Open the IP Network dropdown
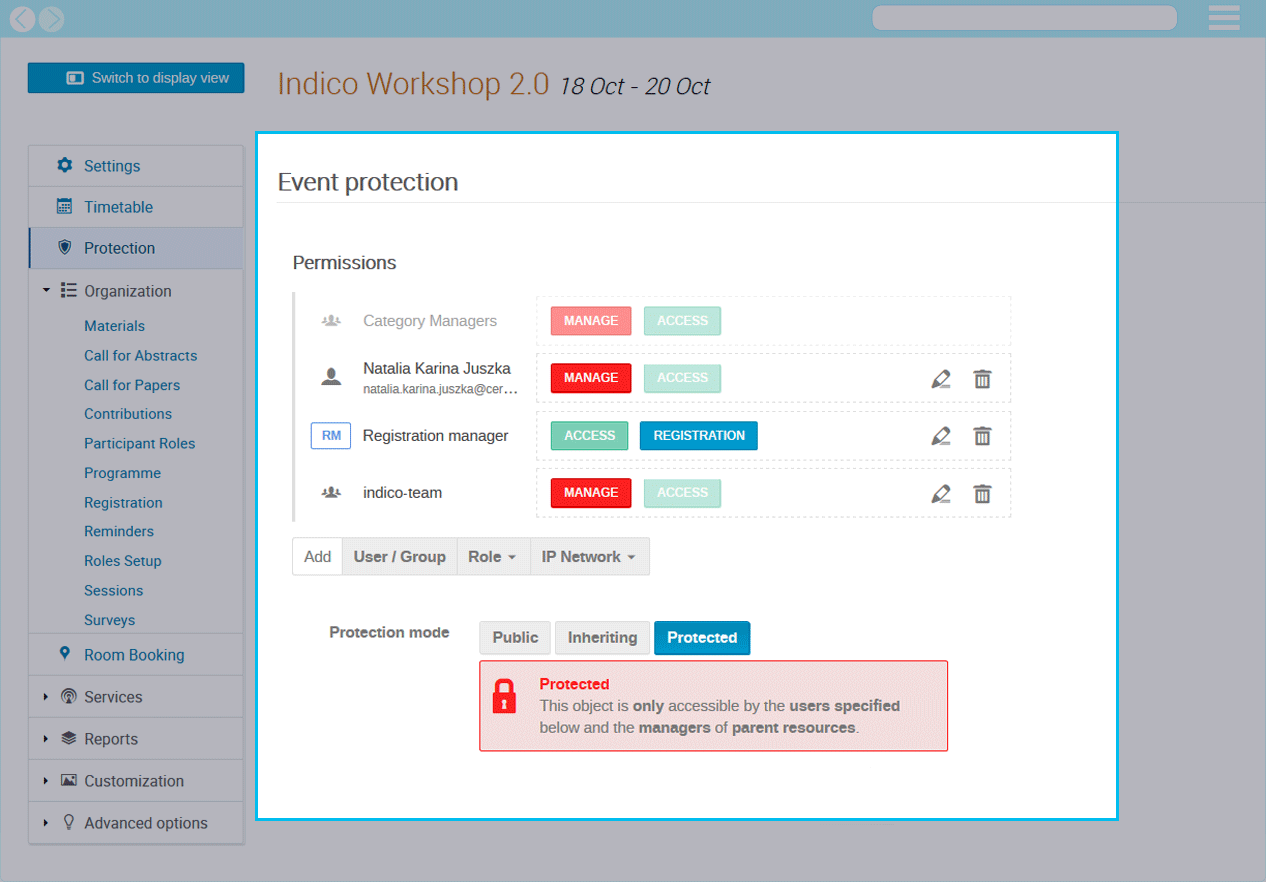 589,557
